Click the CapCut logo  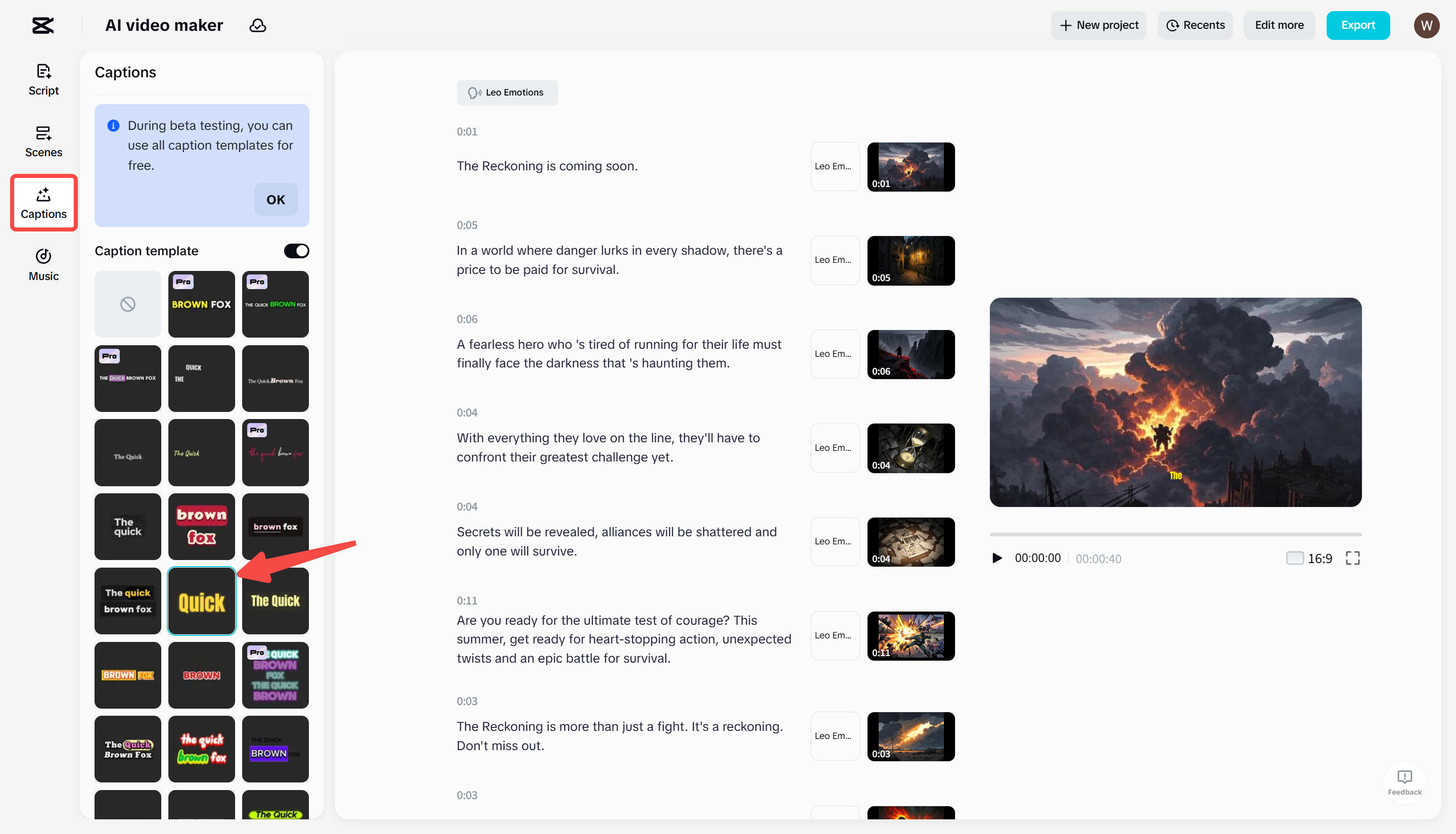coord(43,25)
